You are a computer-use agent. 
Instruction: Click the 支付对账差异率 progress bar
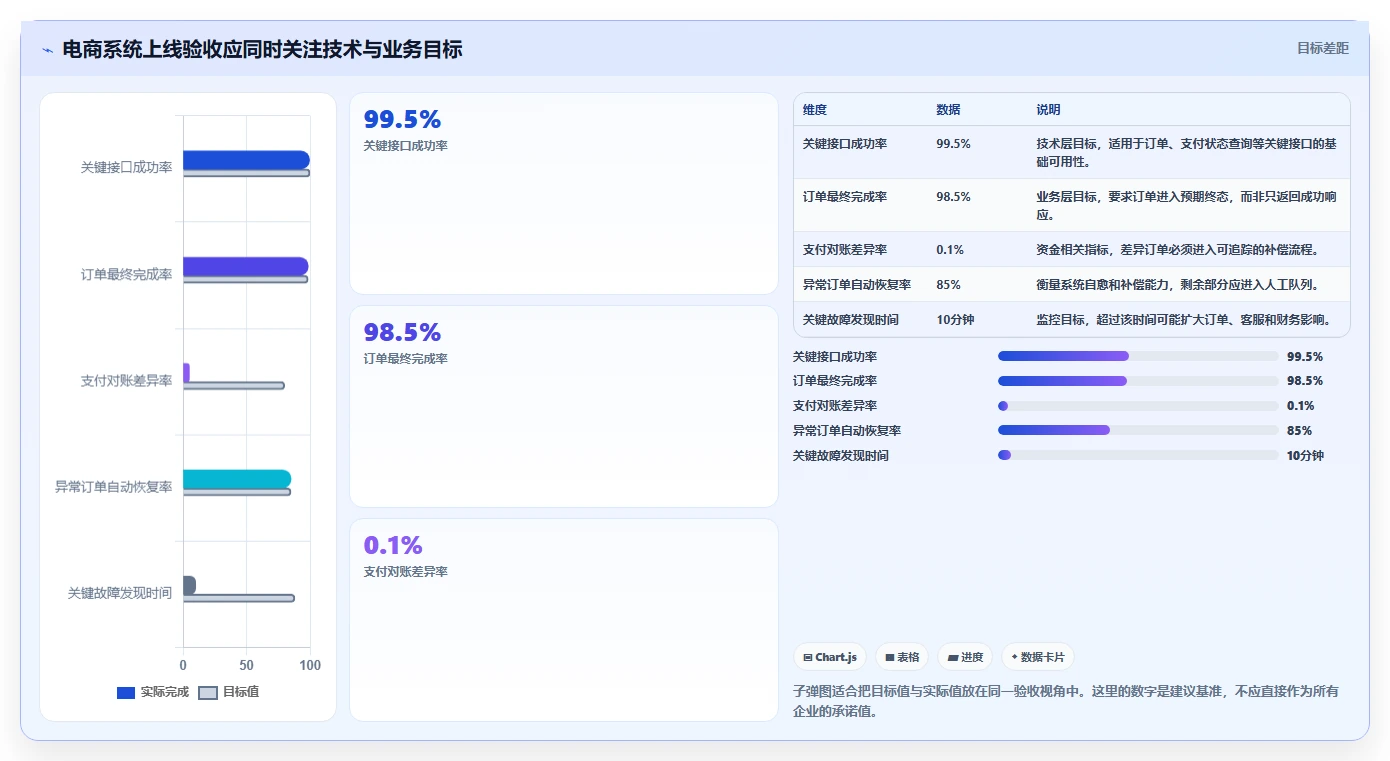coord(1138,406)
